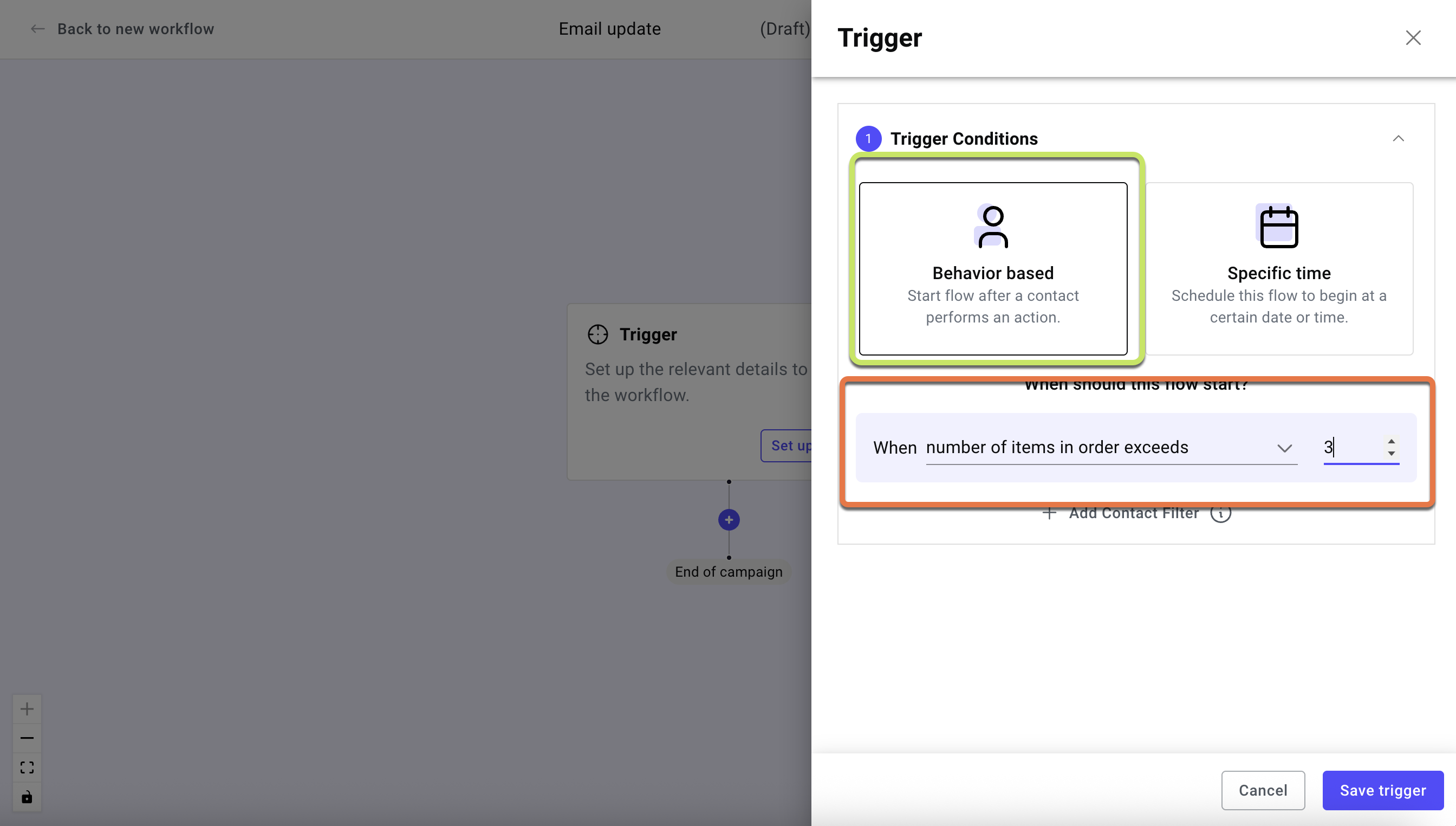Click the back arrow icon
Screen dimensions: 1456x826
[37, 29]
